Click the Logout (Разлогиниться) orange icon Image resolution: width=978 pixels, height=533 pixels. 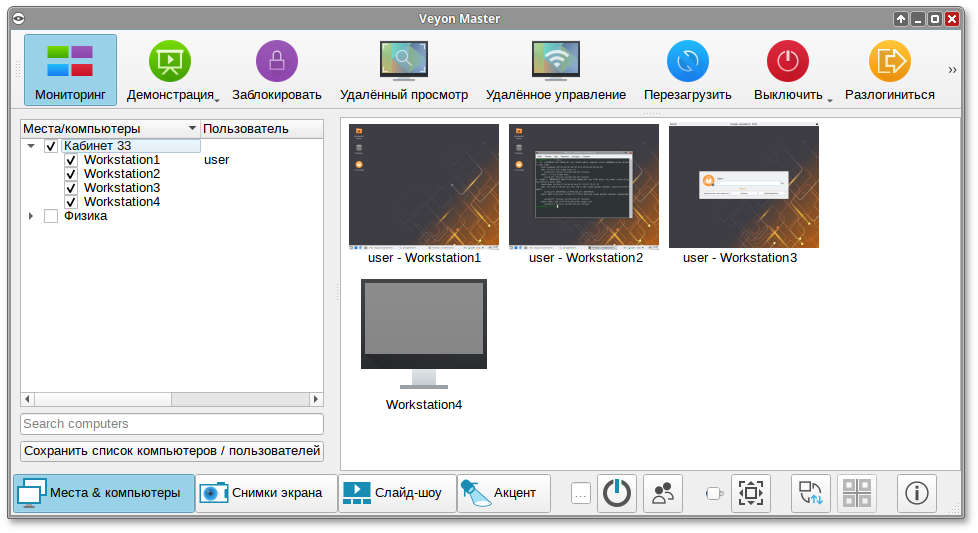pos(889,62)
